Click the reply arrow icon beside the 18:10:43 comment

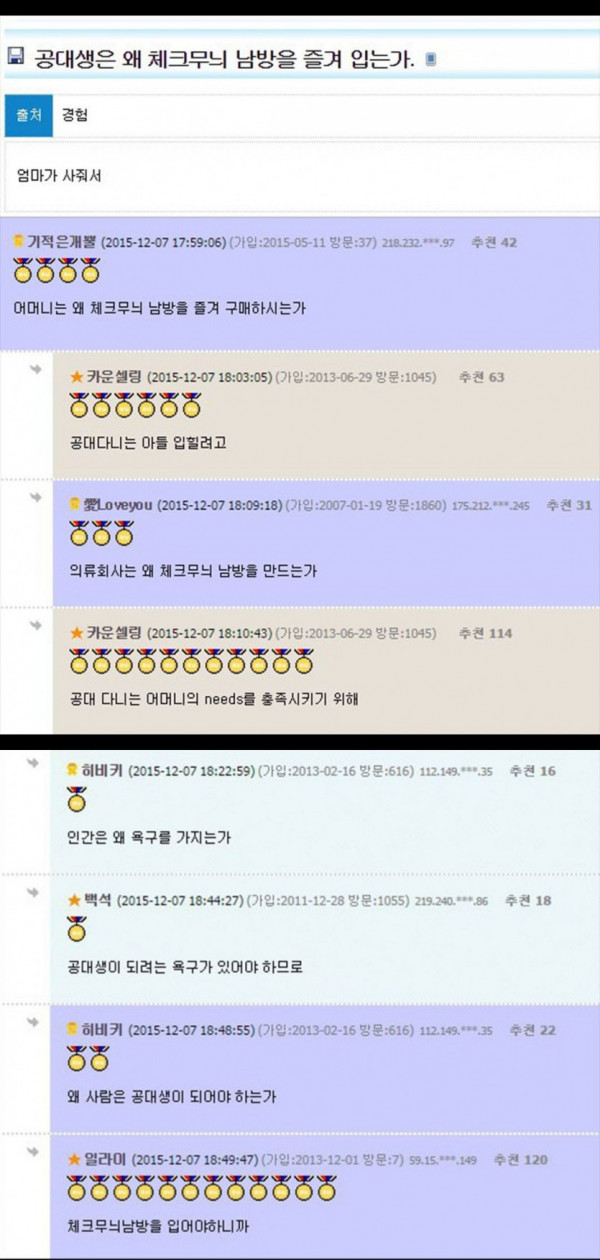36,626
